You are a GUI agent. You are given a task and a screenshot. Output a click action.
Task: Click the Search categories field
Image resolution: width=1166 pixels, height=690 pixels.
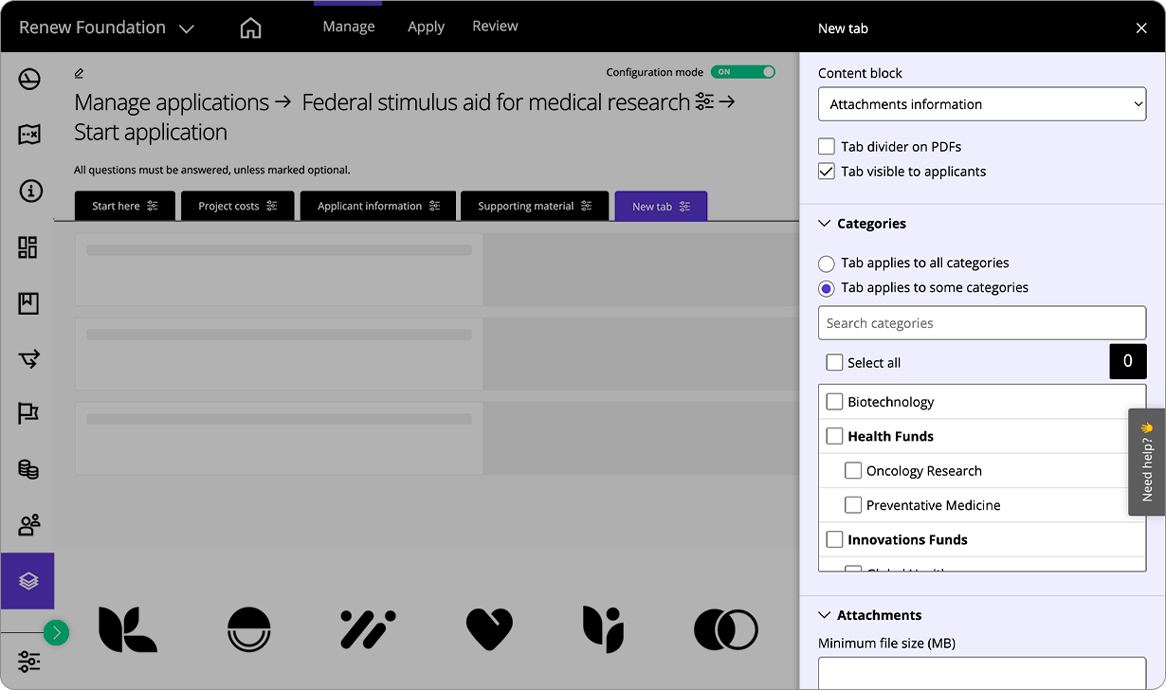[x=981, y=323]
